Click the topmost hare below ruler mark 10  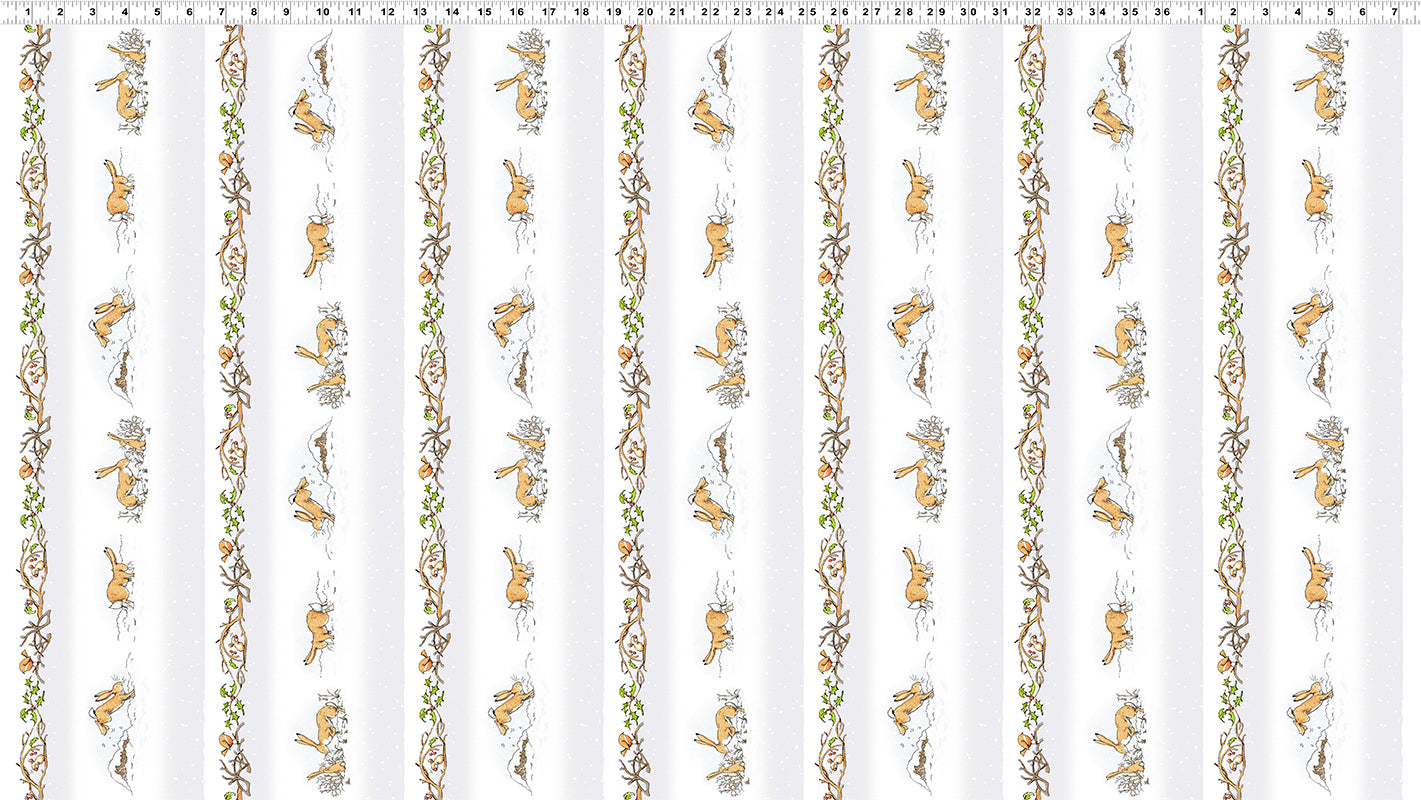[x=312, y=115]
